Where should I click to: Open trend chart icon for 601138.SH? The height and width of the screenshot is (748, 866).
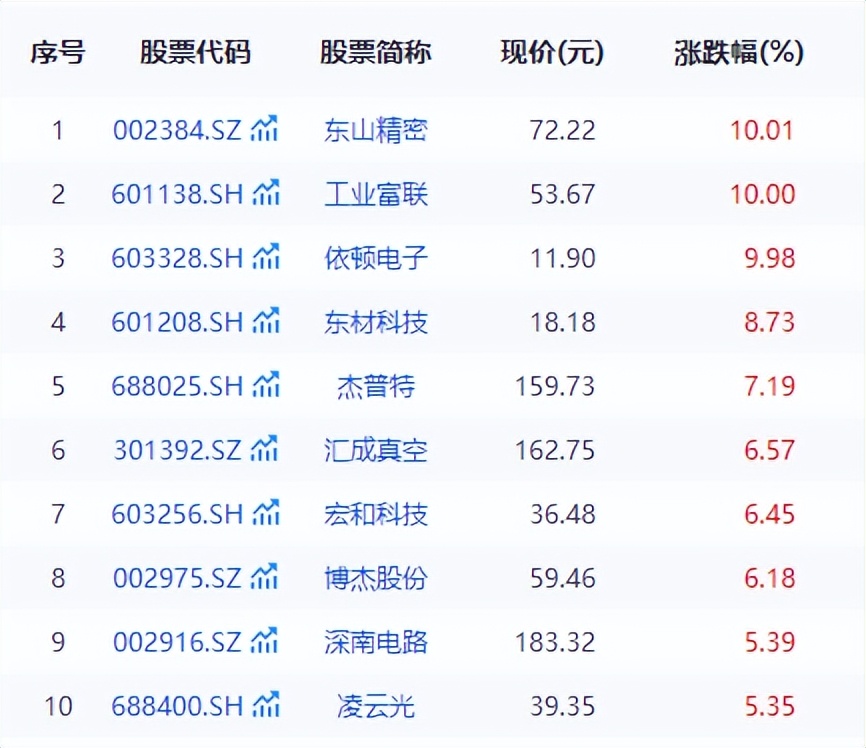[x=265, y=193]
